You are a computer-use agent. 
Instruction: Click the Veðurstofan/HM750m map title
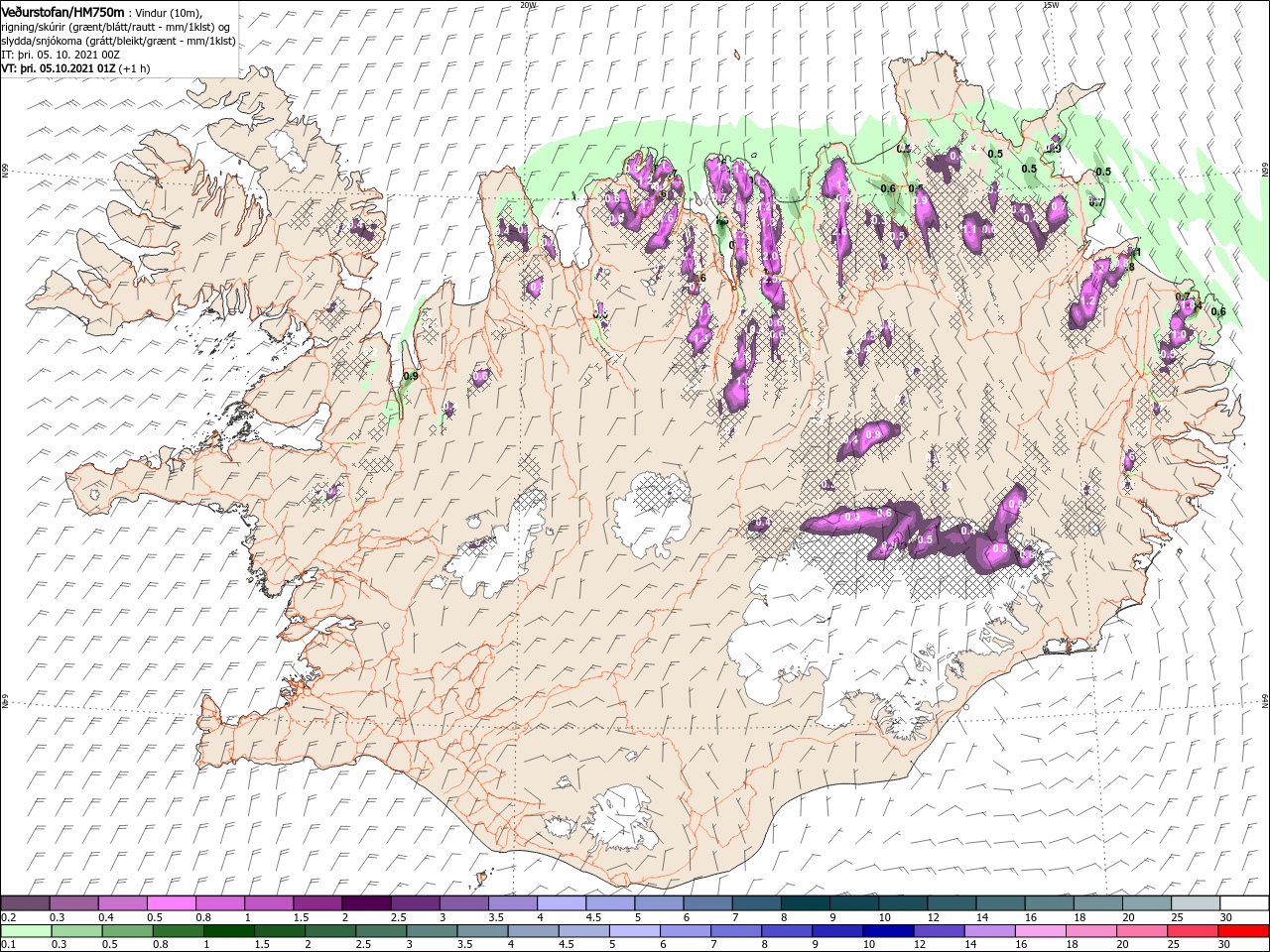[63, 11]
